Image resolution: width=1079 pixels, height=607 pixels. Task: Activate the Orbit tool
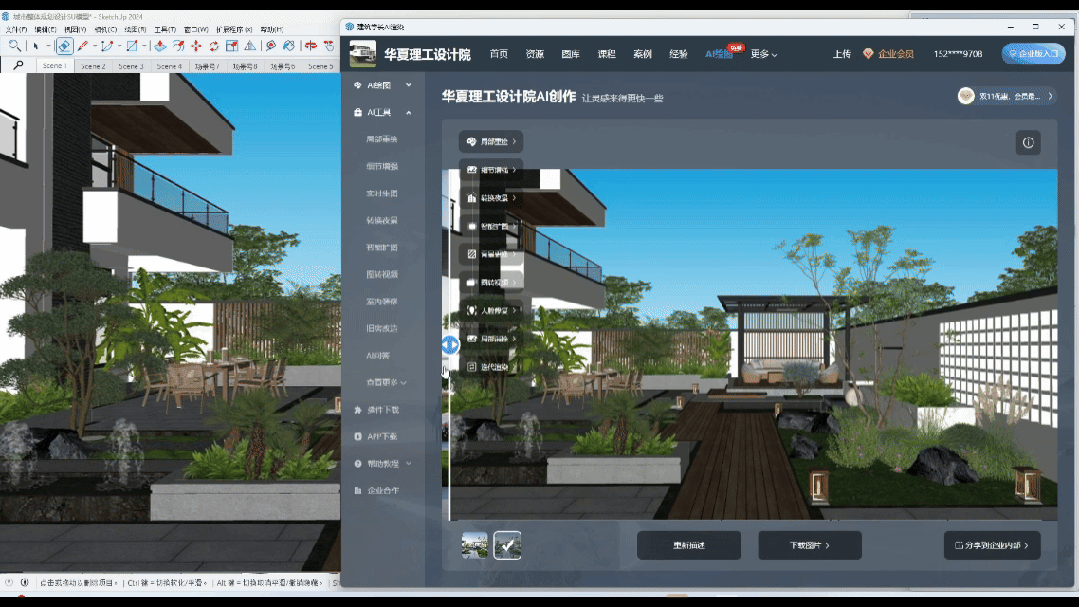click(311, 46)
